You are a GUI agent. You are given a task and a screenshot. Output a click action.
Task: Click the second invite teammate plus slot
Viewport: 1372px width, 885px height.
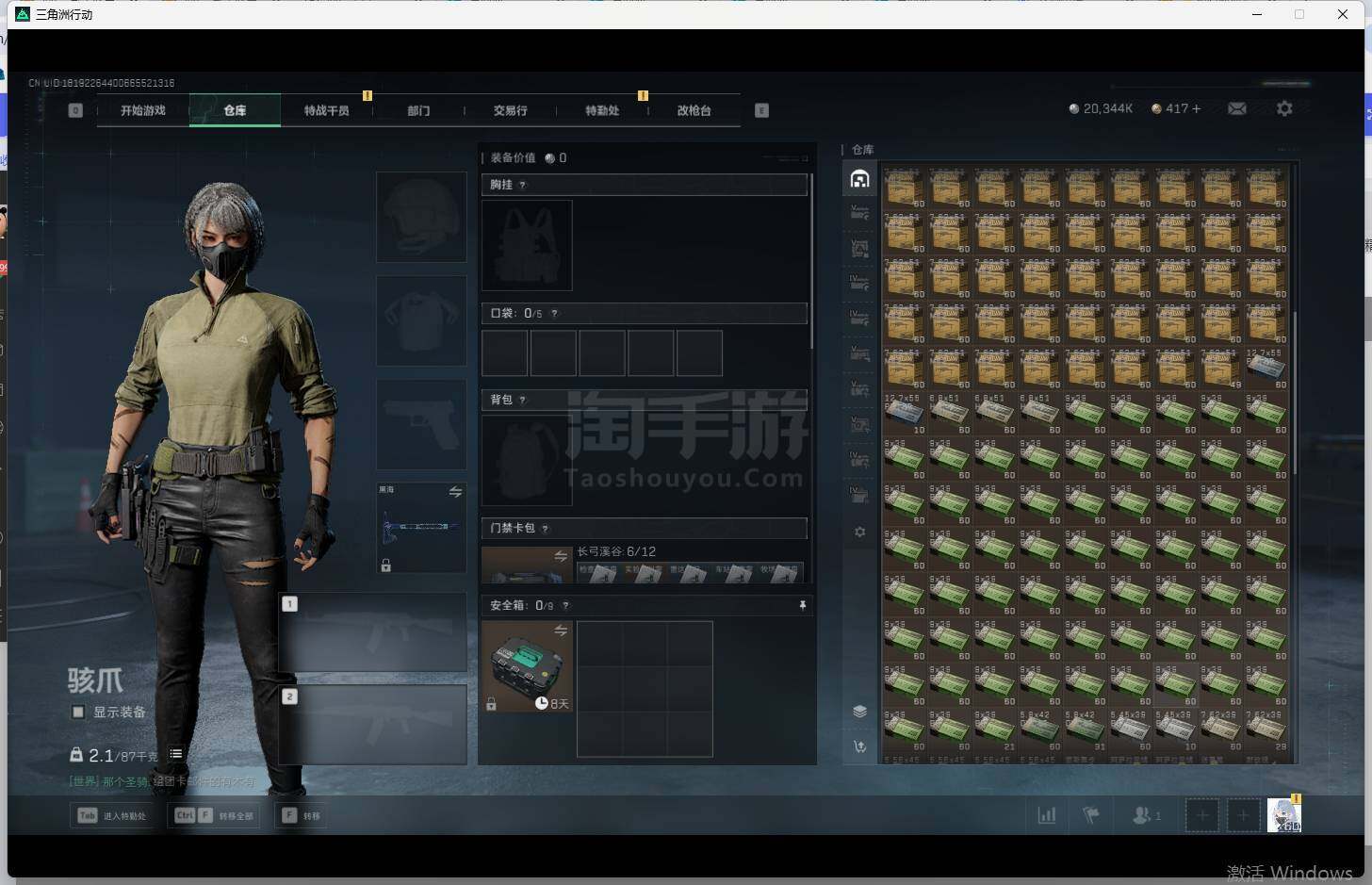pos(1243,815)
